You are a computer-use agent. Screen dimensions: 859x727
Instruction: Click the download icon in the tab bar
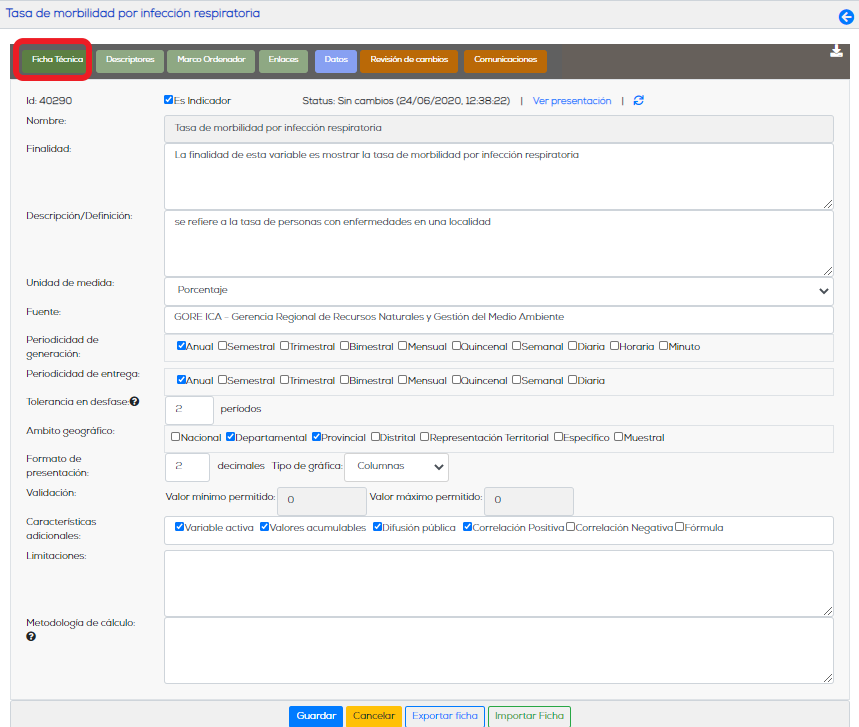click(x=836, y=51)
